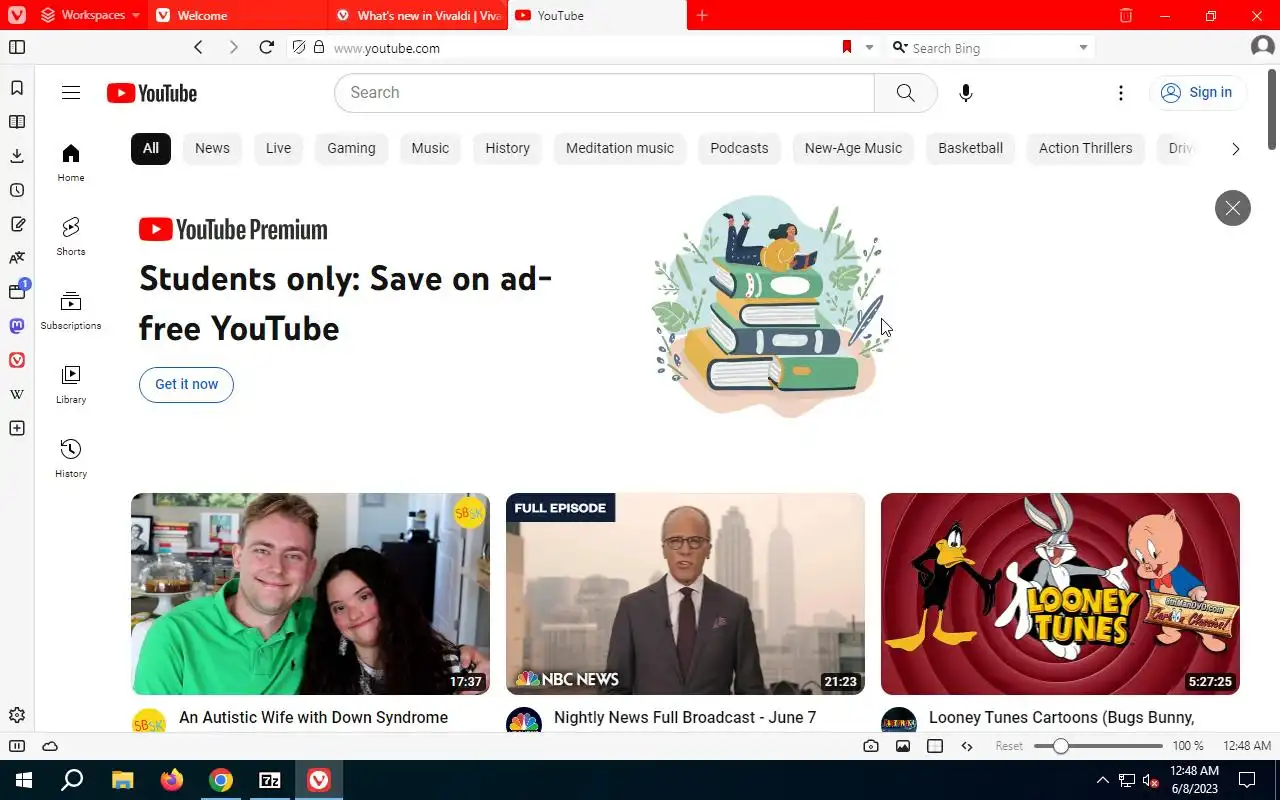Open closed tabs trash

pos(1126,15)
